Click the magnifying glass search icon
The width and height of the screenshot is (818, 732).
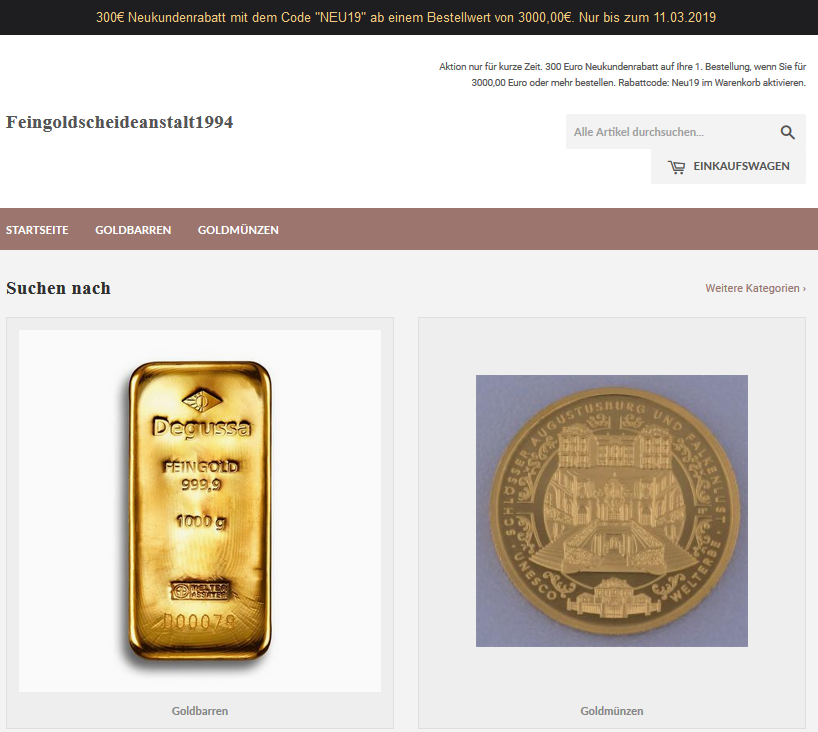coord(787,132)
